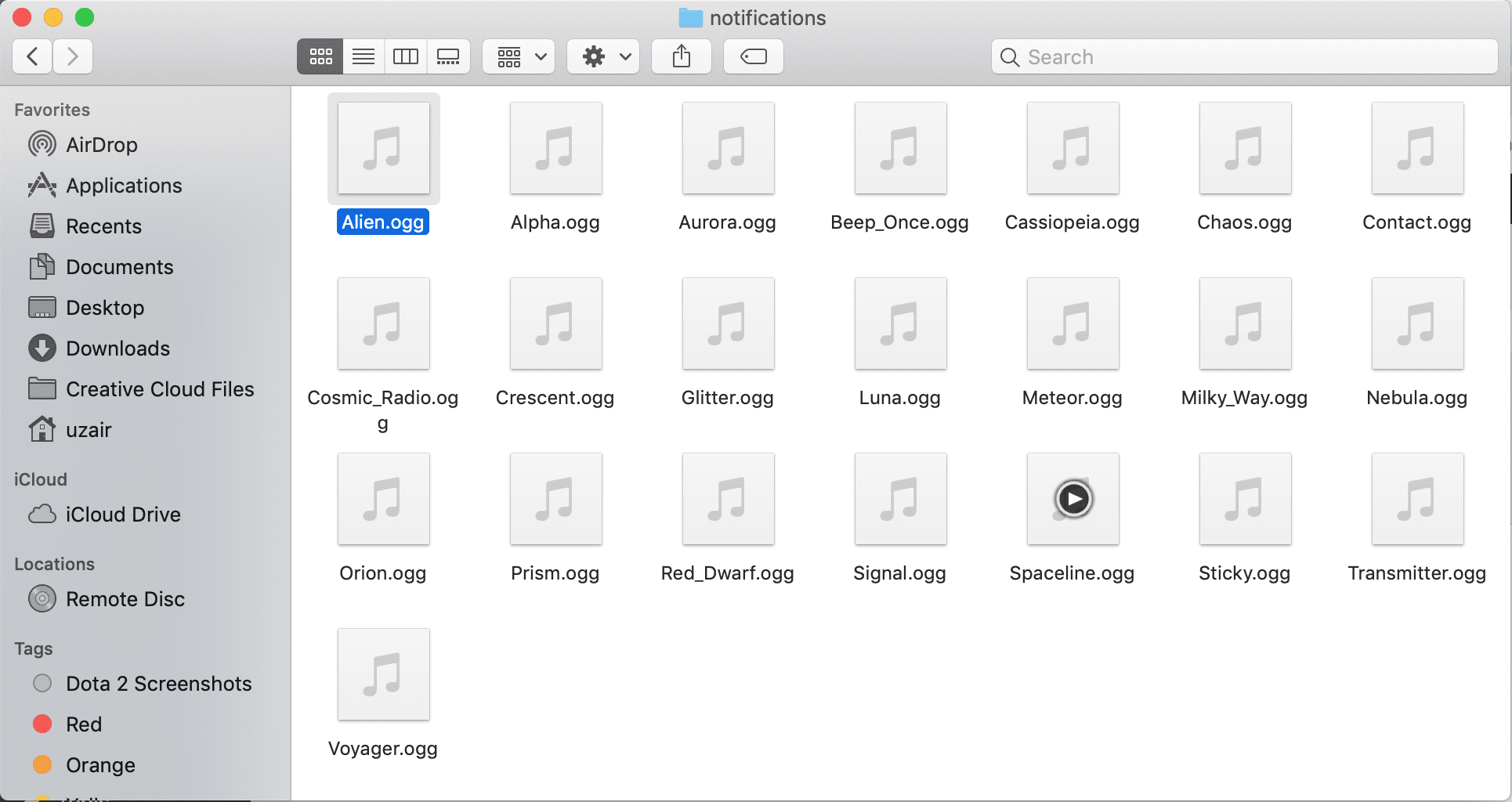The image size is (1512, 802).
Task: Open the Downloads folder in sidebar
Action: pos(118,349)
